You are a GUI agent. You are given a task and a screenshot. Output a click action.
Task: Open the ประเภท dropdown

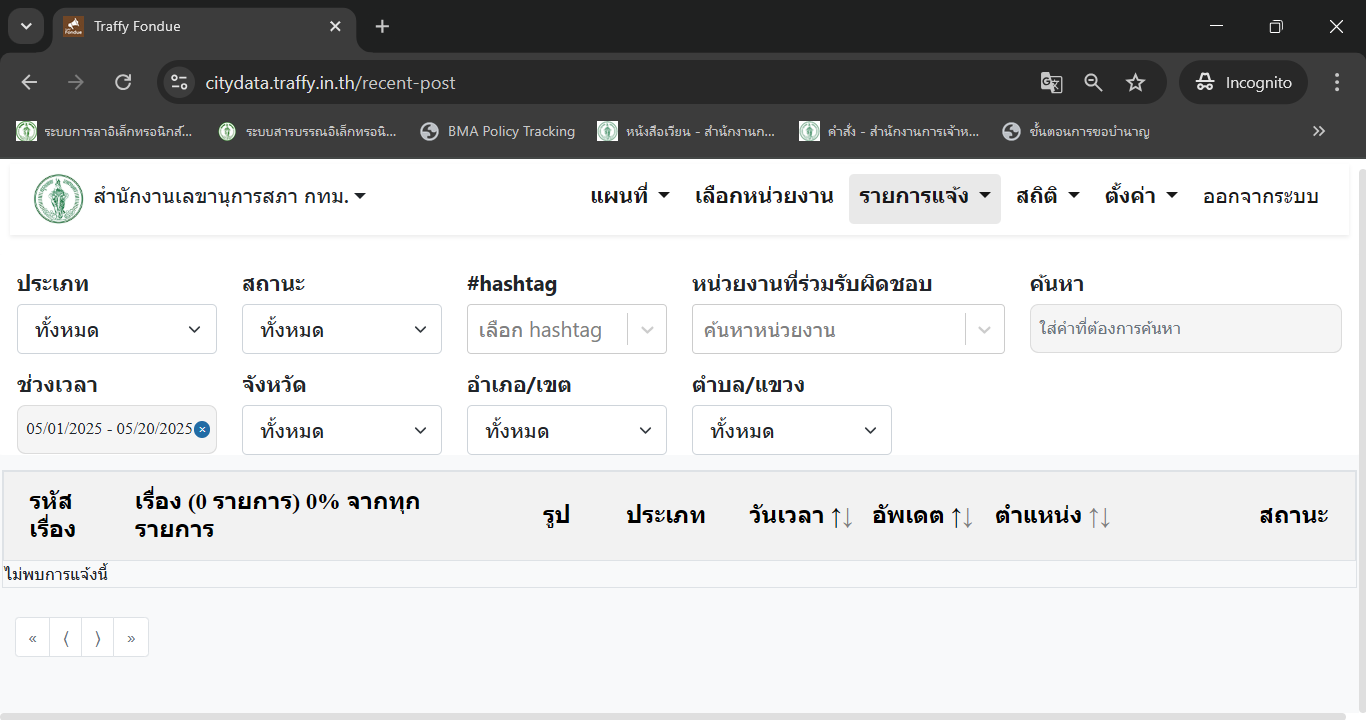tap(117, 329)
